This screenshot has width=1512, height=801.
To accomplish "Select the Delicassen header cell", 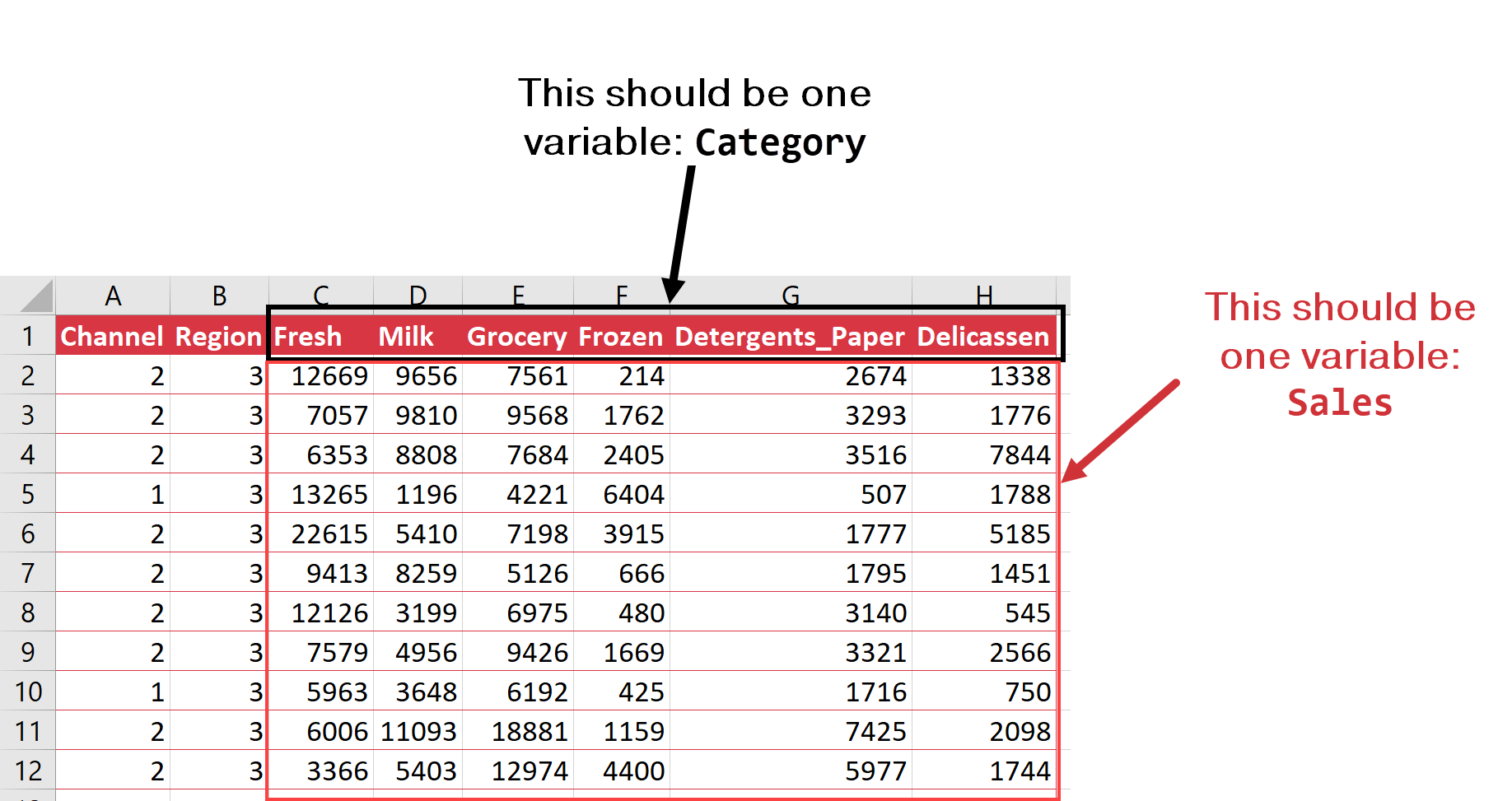I will coord(982,336).
